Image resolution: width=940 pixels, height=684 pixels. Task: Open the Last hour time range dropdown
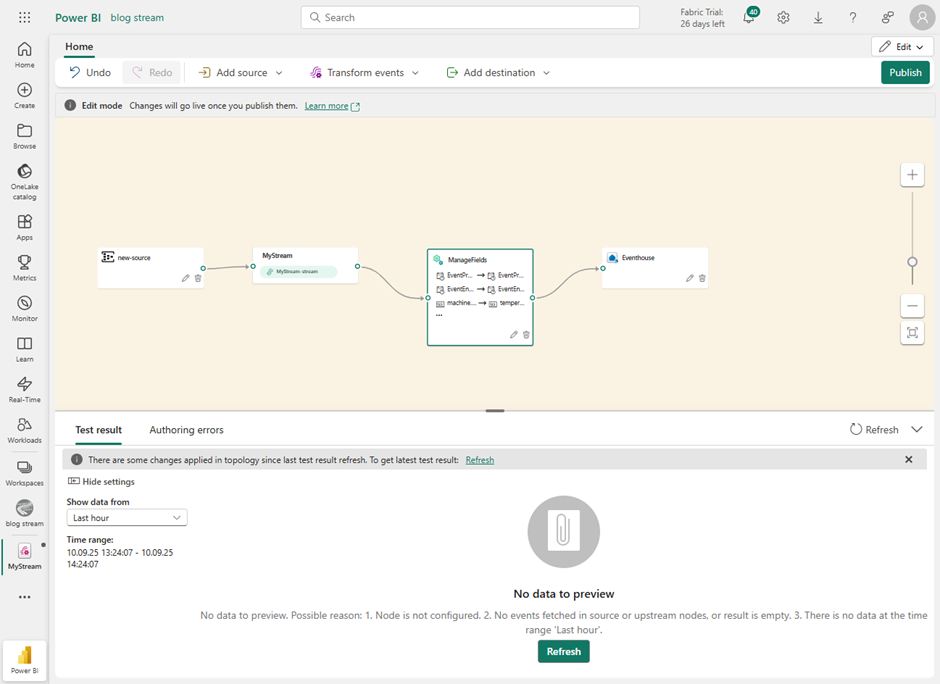tap(127, 518)
